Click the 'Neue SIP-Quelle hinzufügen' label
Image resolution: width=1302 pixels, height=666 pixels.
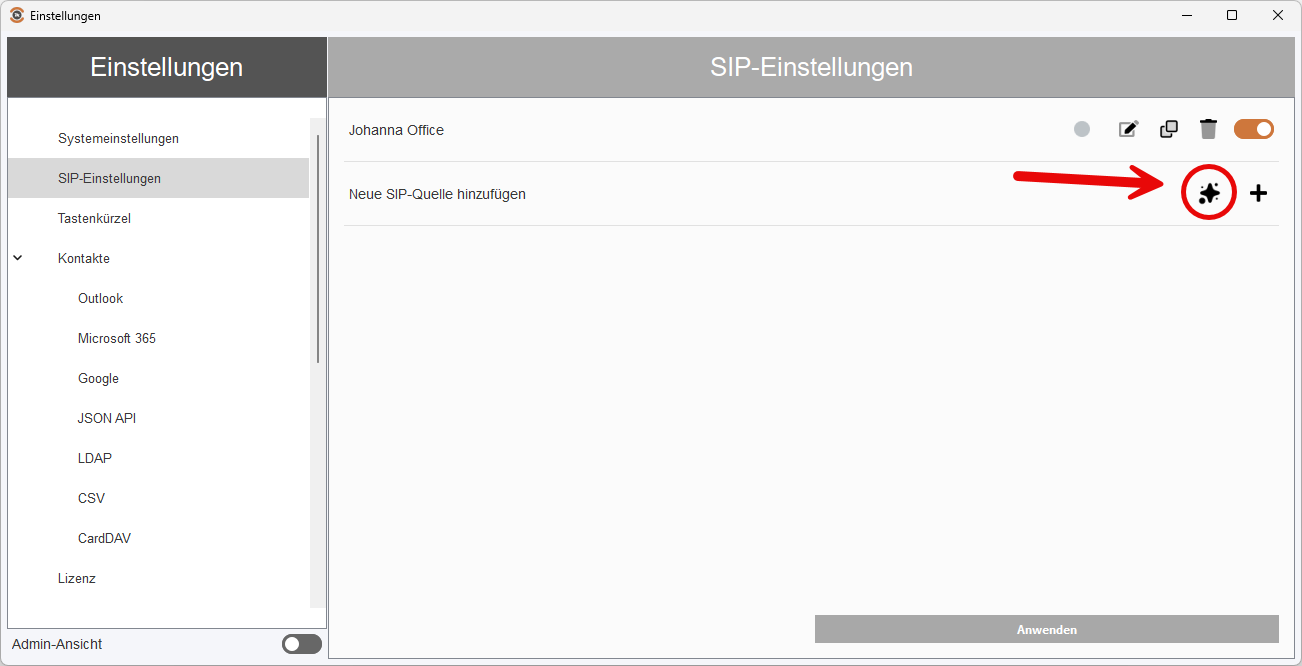coord(437,194)
